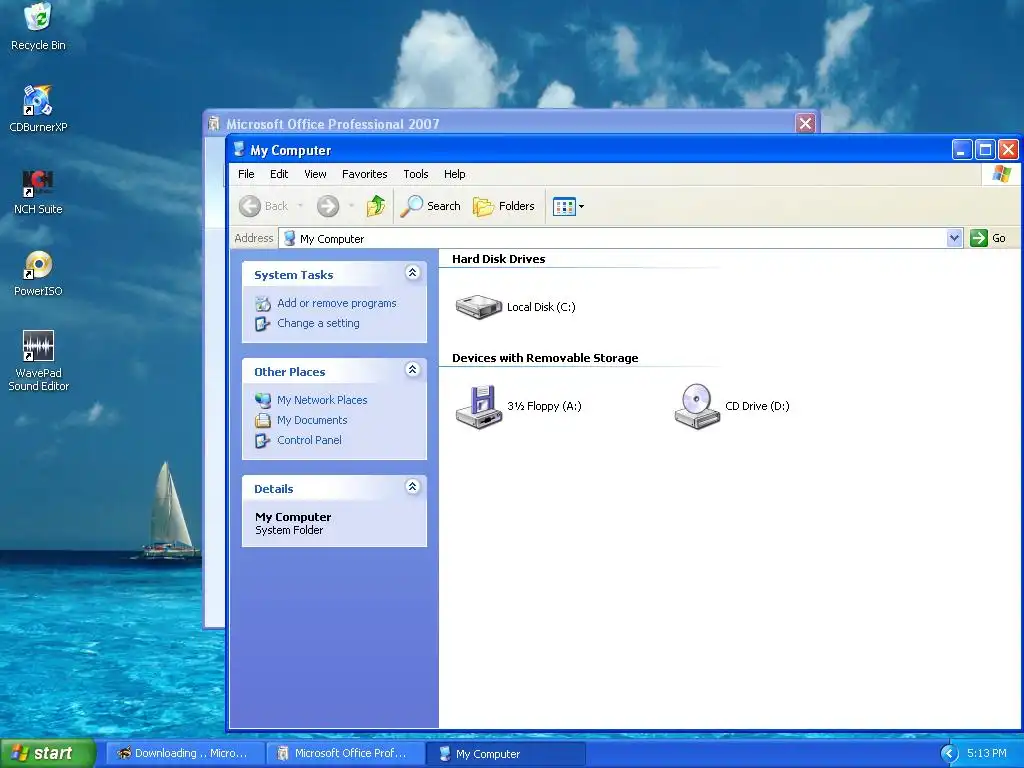Image resolution: width=1024 pixels, height=768 pixels.
Task: Collapse the Details panel
Action: coord(412,487)
